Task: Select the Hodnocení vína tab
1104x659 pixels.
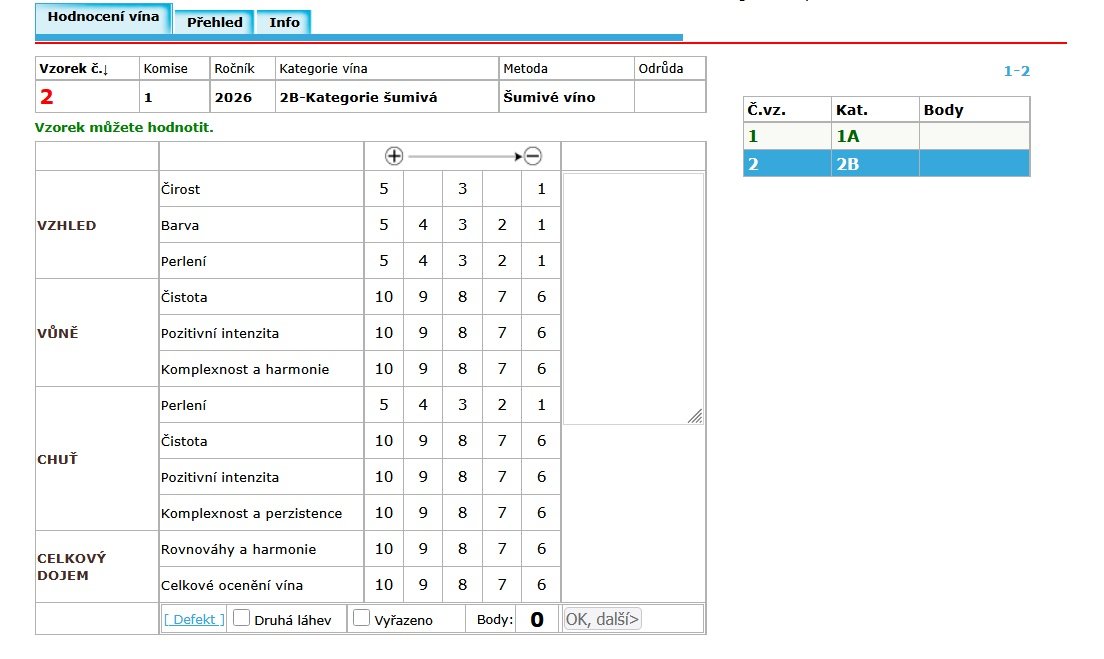Action: (103, 18)
